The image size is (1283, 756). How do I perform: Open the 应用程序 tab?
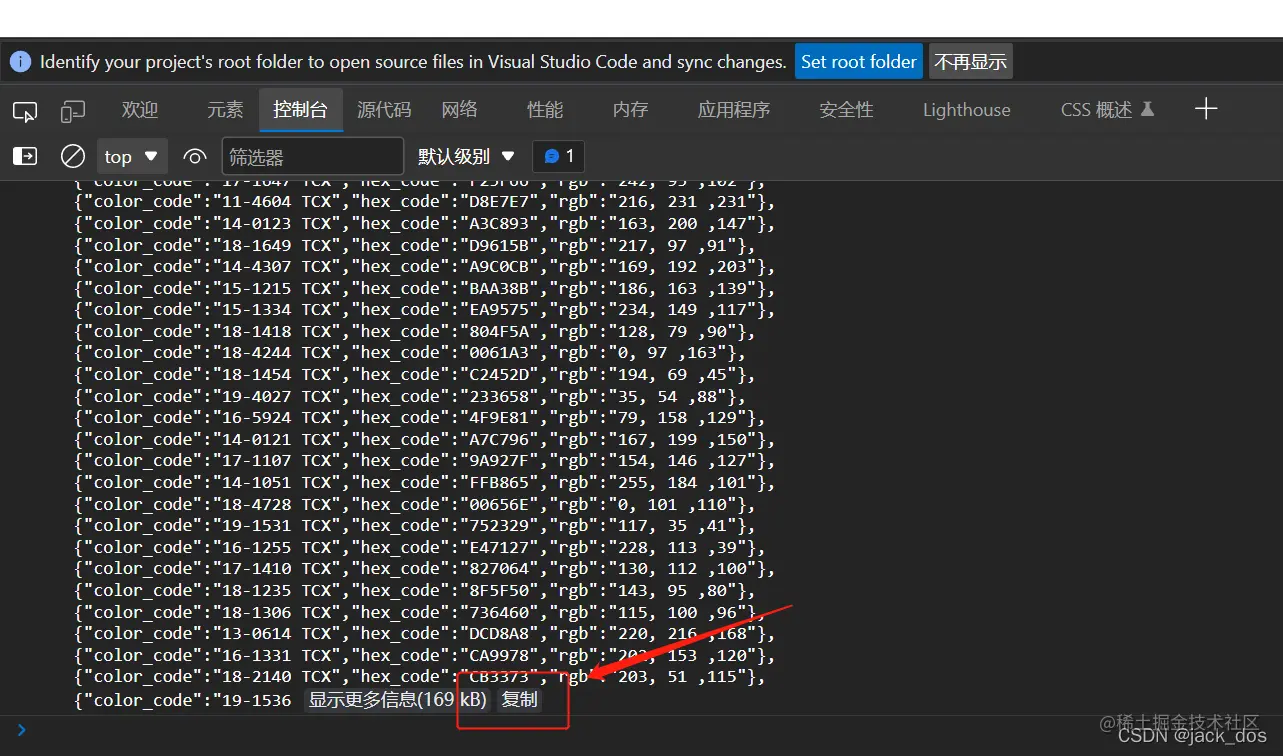[734, 110]
